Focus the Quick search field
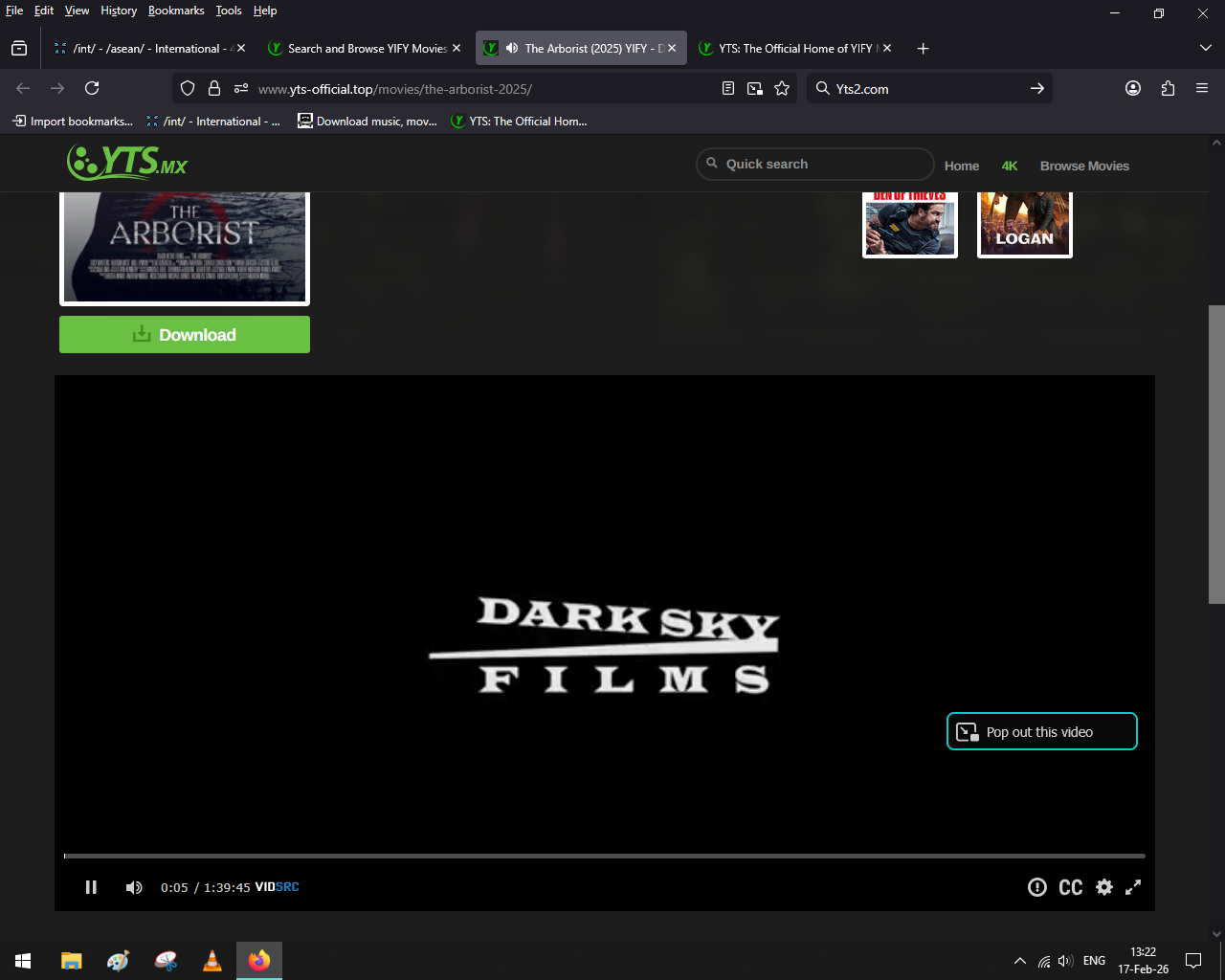 pyautogui.click(x=815, y=164)
